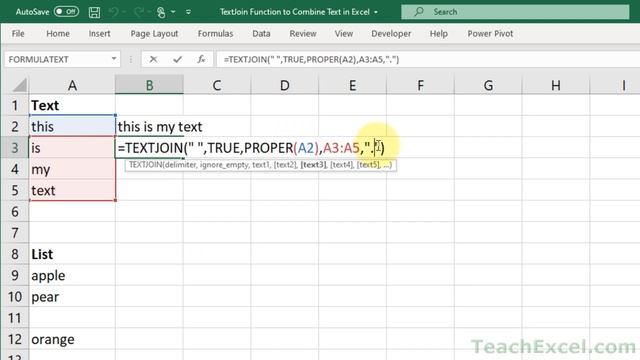Cancel formula entry with X icon
Screen dimensions: 640x360
click(x=153, y=60)
